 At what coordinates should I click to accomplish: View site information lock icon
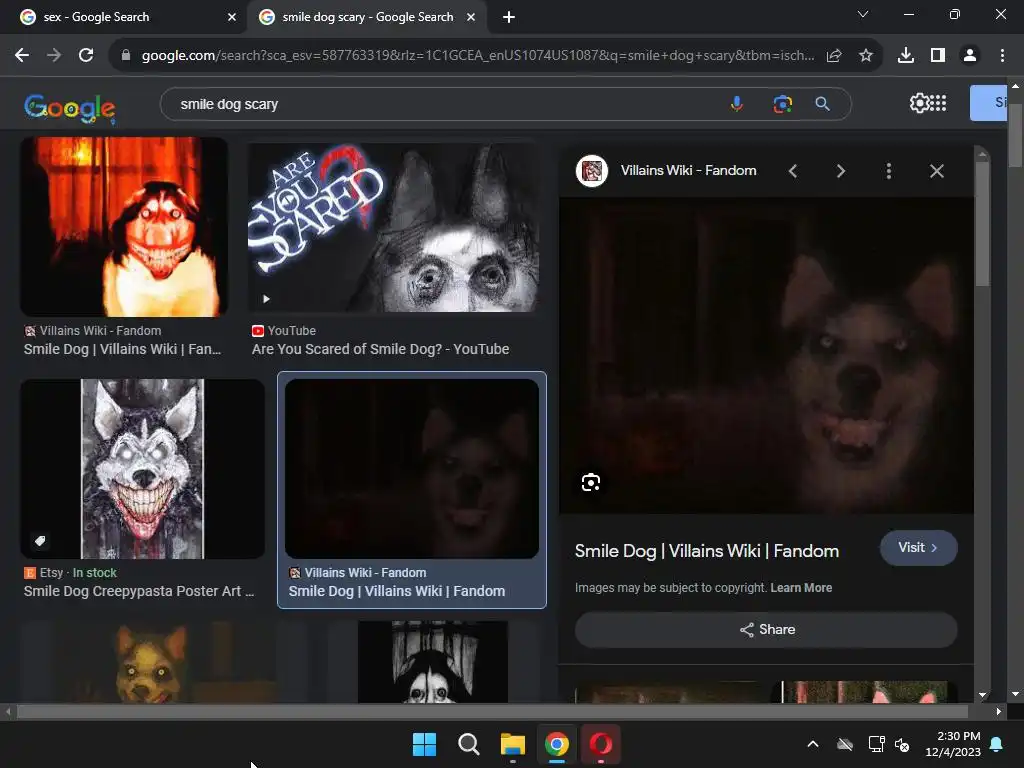(126, 56)
